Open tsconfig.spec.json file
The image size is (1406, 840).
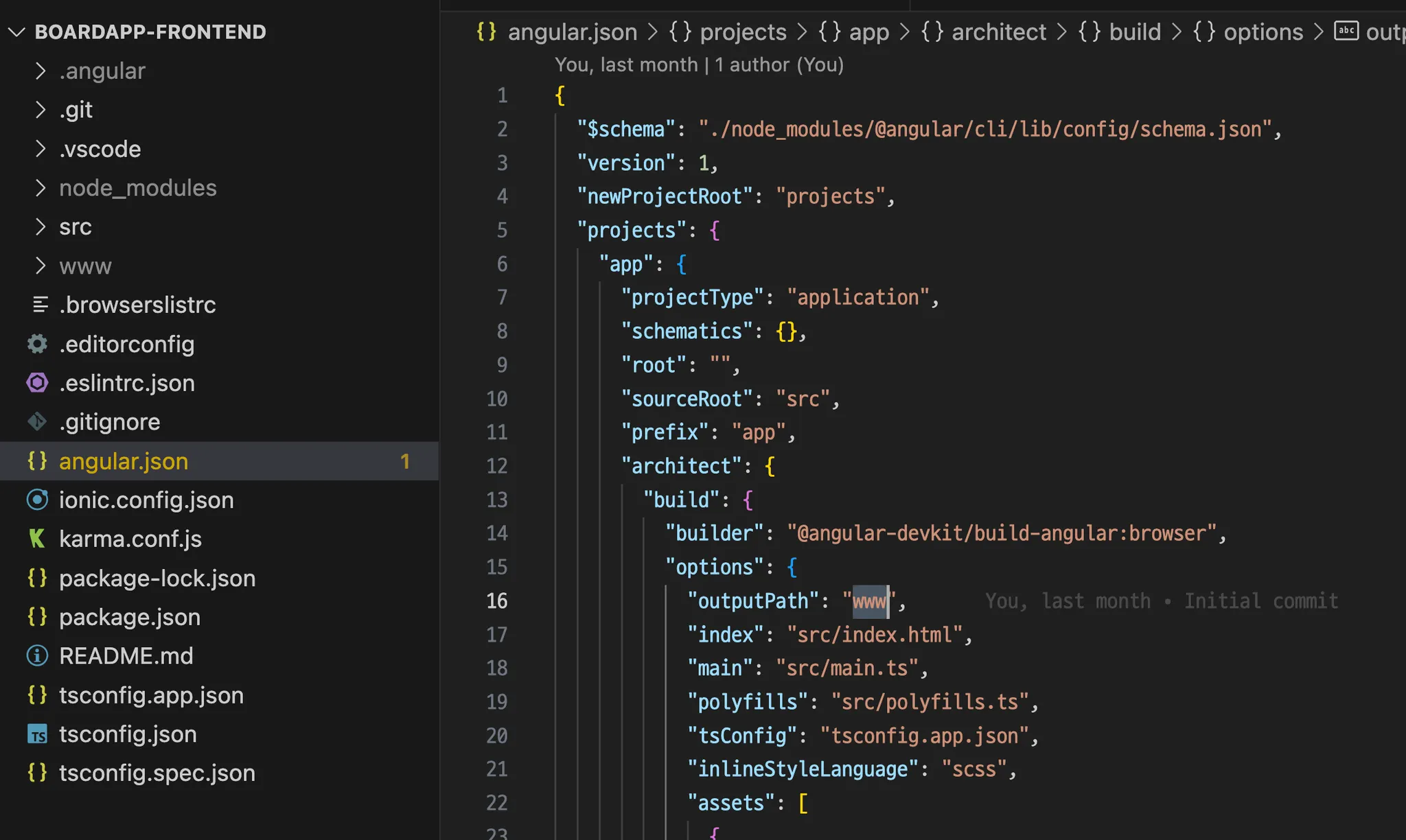pyautogui.click(x=157, y=773)
